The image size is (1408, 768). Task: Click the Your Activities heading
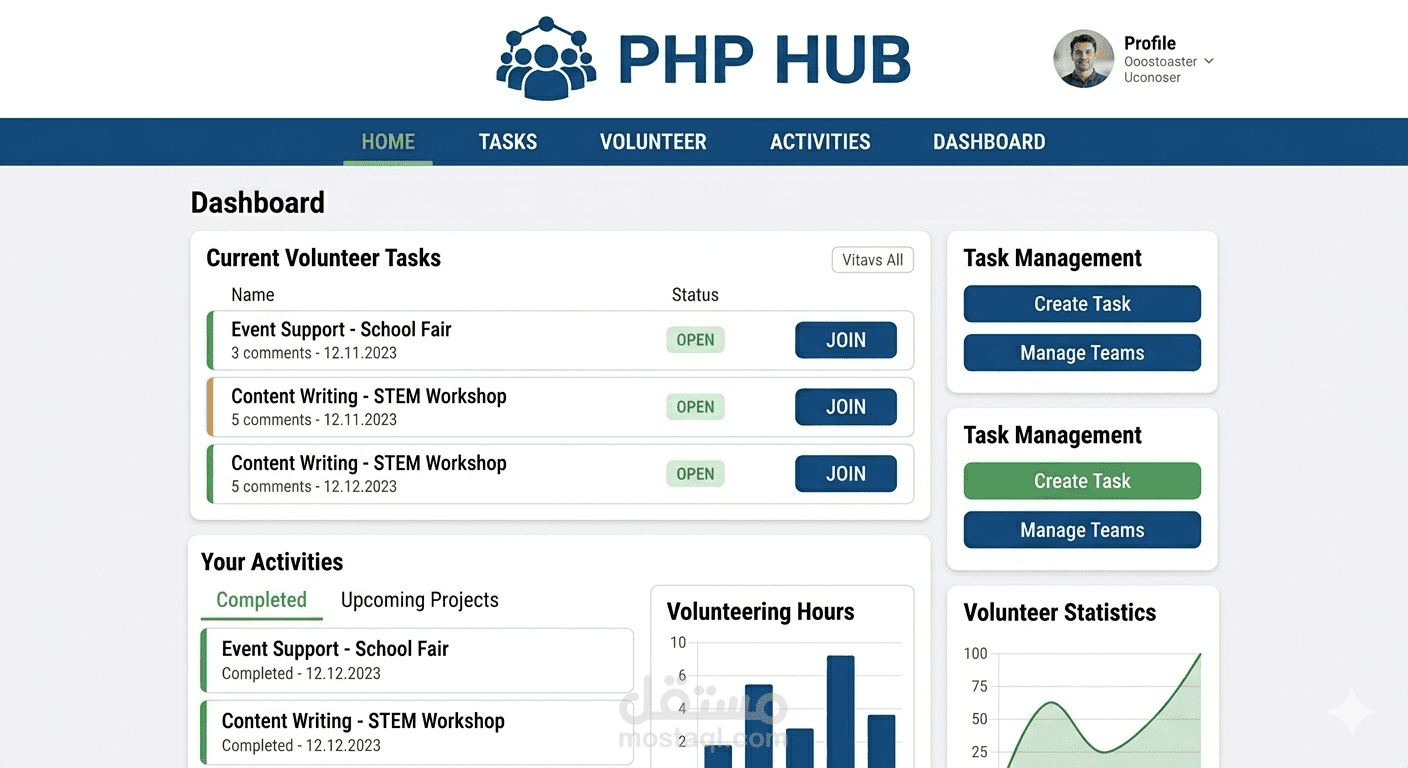click(x=272, y=562)
